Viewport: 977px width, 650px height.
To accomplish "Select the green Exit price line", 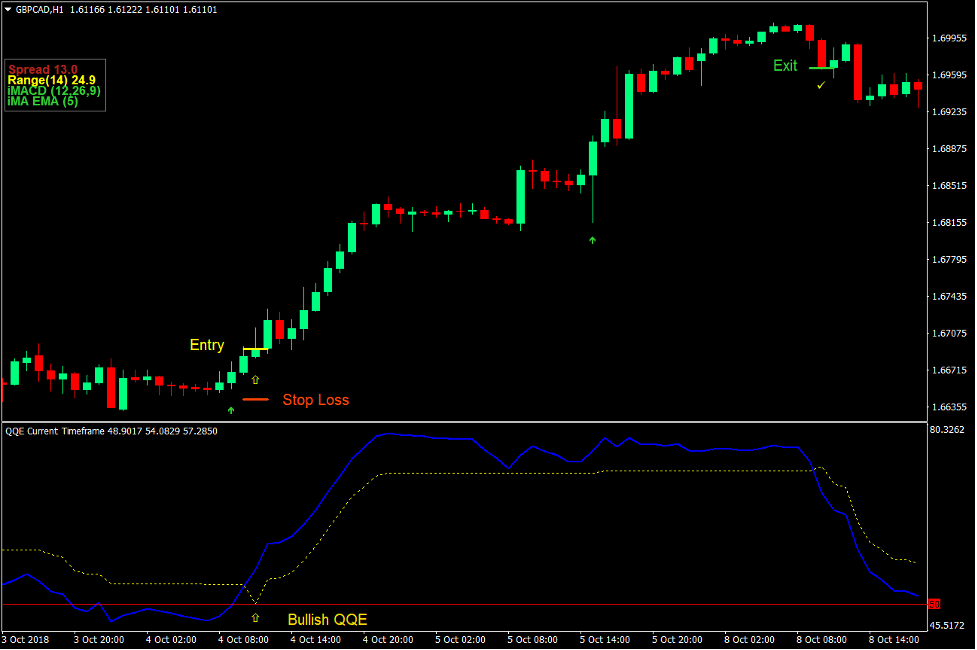I will [822, 68].
